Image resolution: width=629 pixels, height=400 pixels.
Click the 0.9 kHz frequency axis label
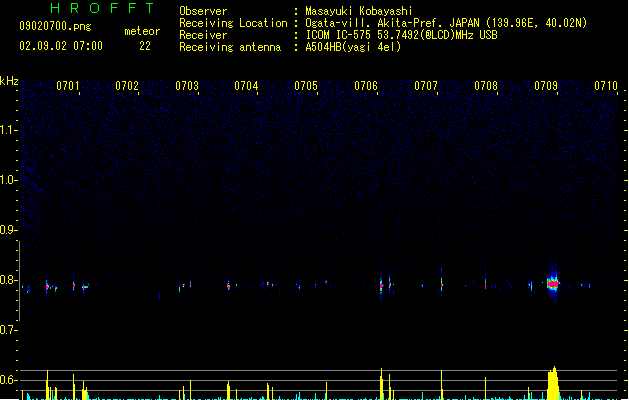[x=8, y=230]
